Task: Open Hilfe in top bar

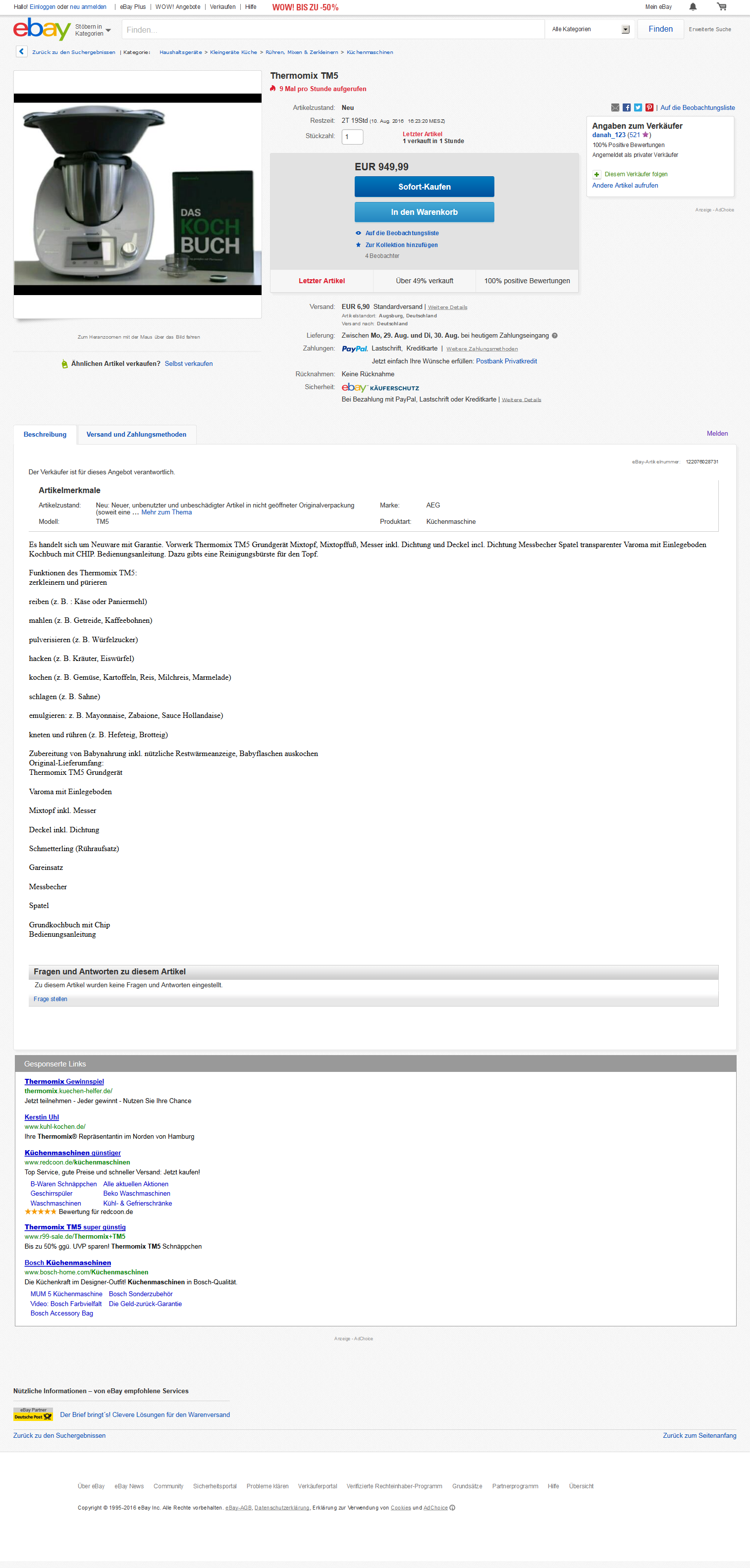Action: click(x=250, y=7)
